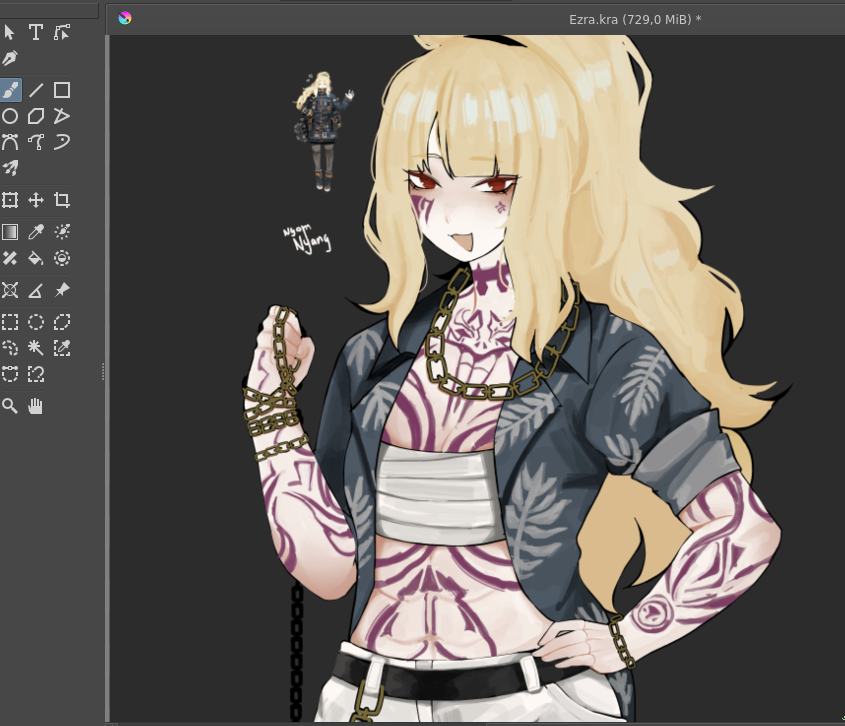Image resolution: width=845 pixels, height=726 pixels.
Task: Select the Crop tool
Action: pyautogui.click(x=62, y=200)
